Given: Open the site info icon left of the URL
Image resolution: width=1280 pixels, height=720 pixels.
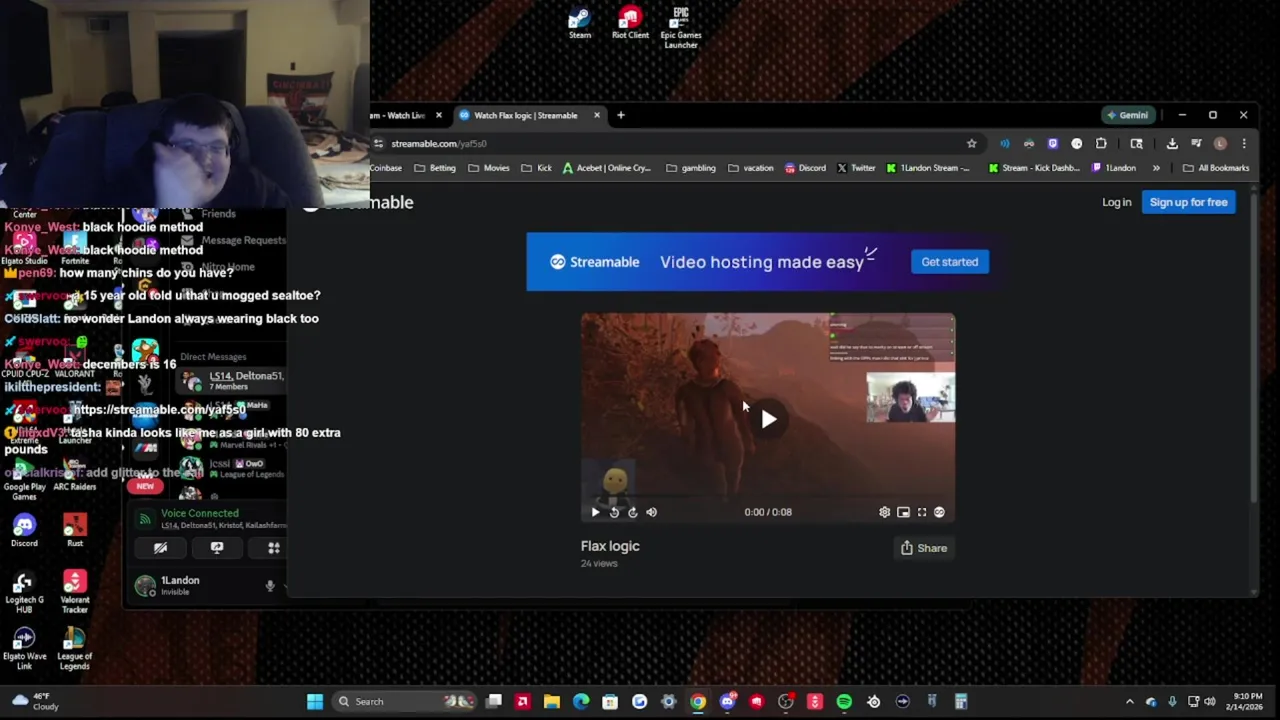Looking at the screenshot, I should pyautogui.click(x=379, y=143).
